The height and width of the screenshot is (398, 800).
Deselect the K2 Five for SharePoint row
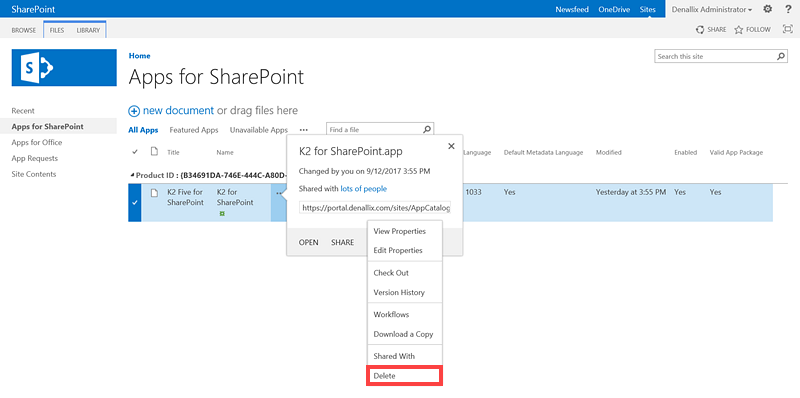(135, 203)
